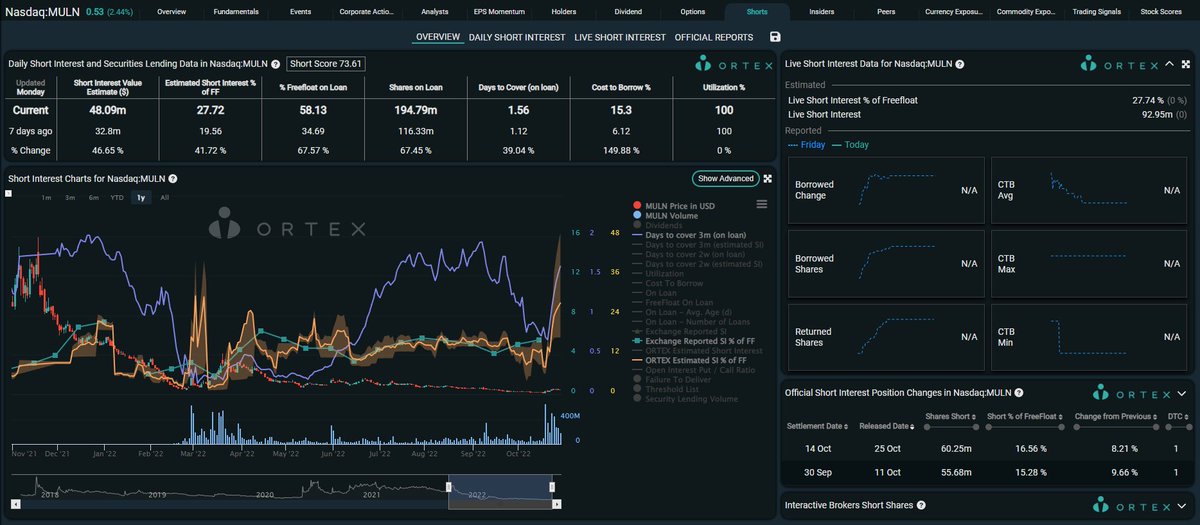The height and width of the screenshot is (525, 1200).
Task: Toggle ORTEX Estimated SI % of FF series
Action: pyautogui.click(x=691, y=360)
